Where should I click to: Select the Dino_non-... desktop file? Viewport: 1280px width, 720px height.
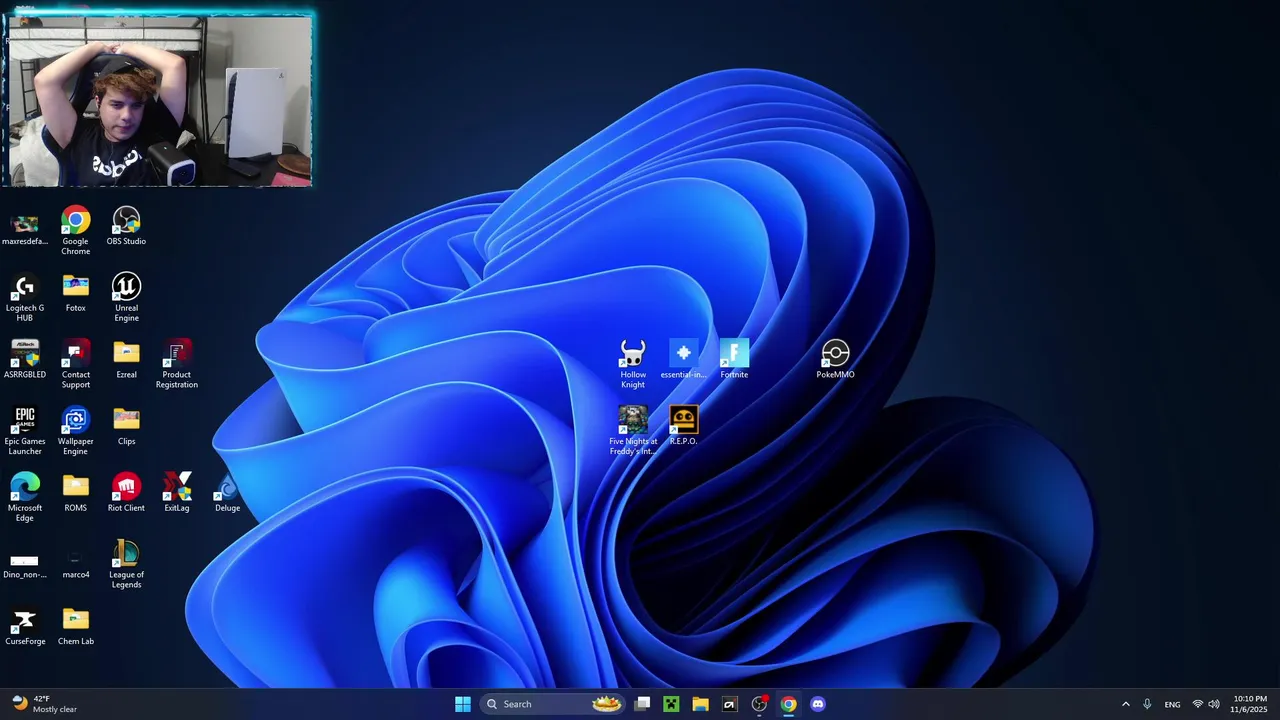[x=25, y=564]
